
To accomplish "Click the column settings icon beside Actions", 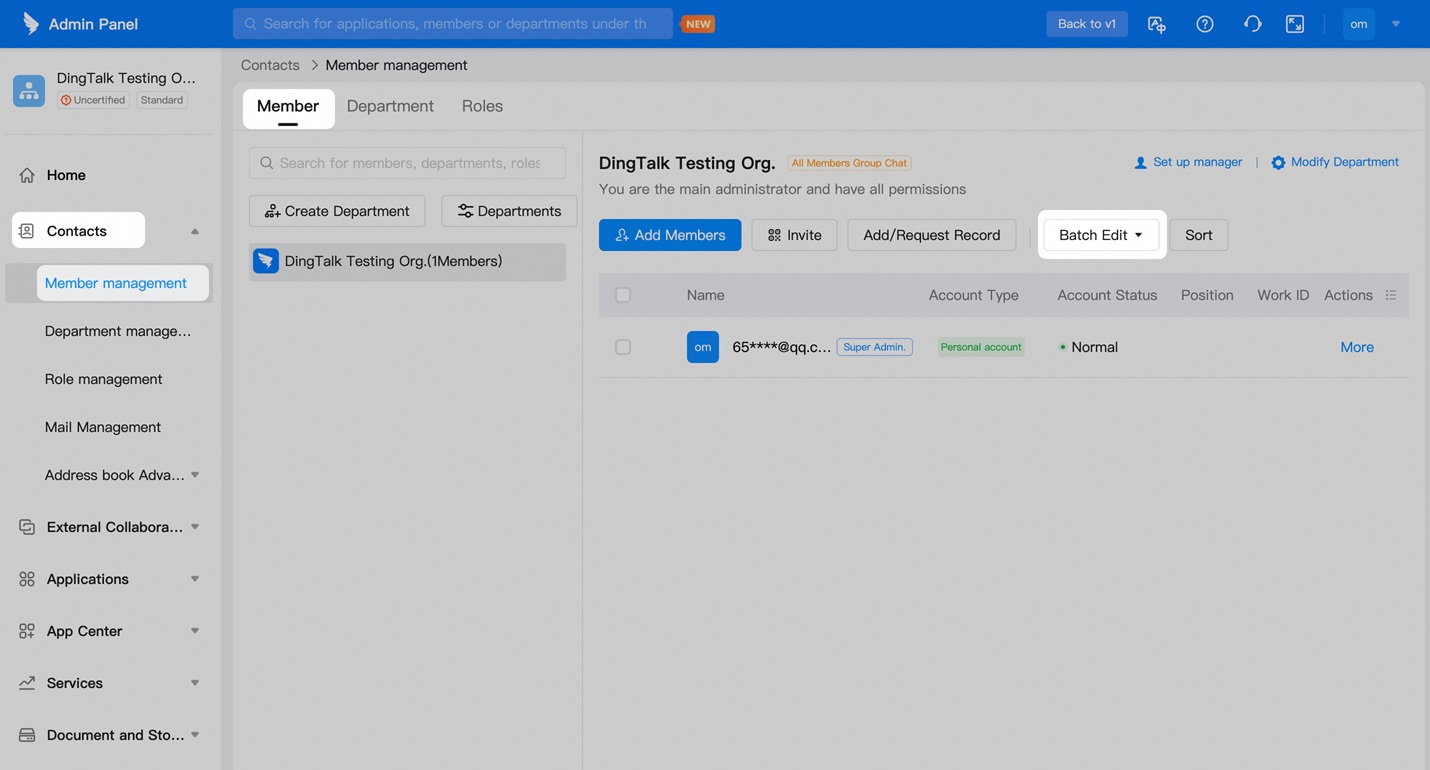I will coord(1390,295).
